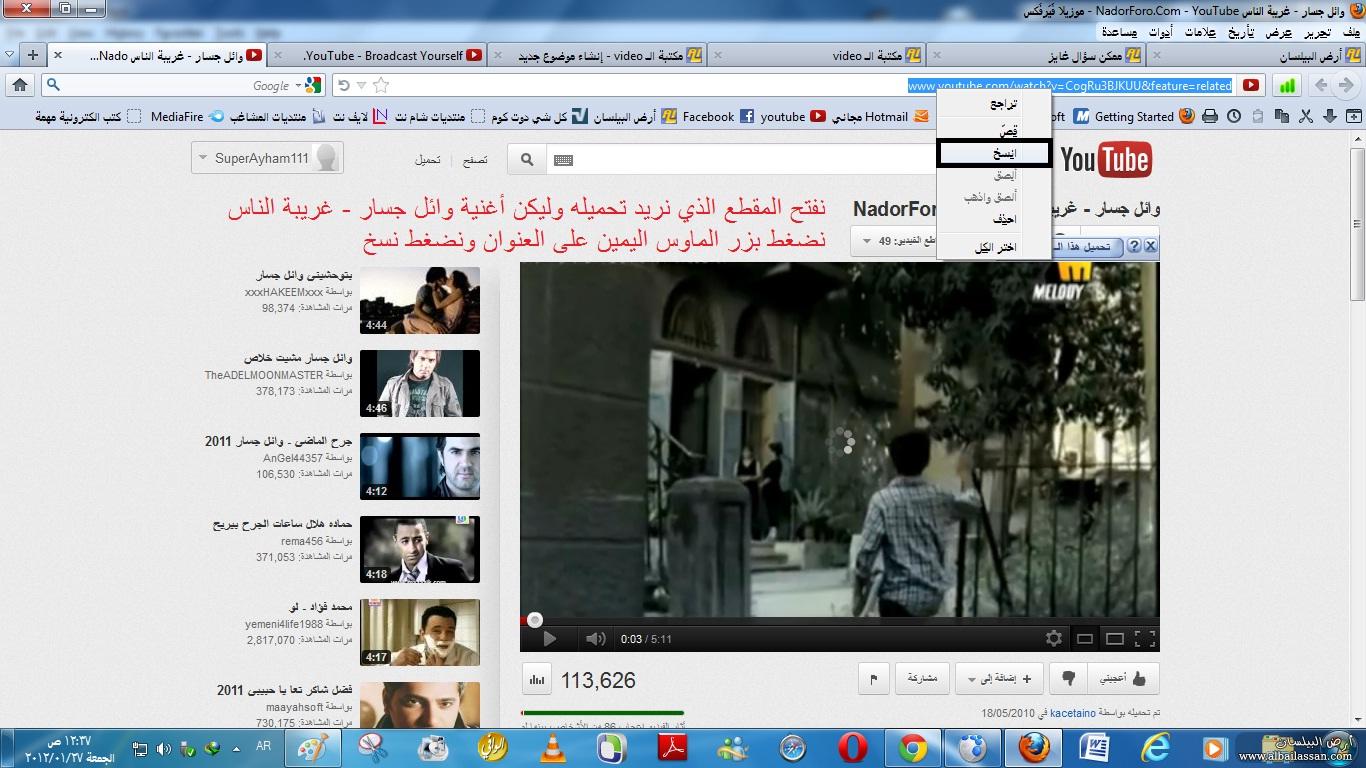Open the Google search engine selector
The height and width of the screenshot is (768, 1366).
pos(307,86)
